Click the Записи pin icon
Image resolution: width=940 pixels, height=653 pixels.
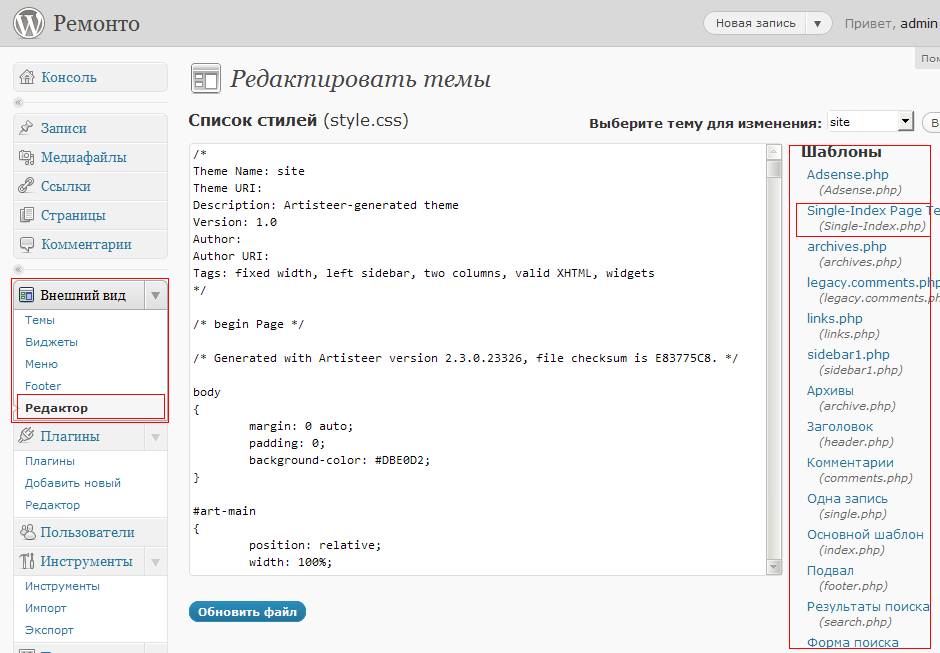[26, 128]
